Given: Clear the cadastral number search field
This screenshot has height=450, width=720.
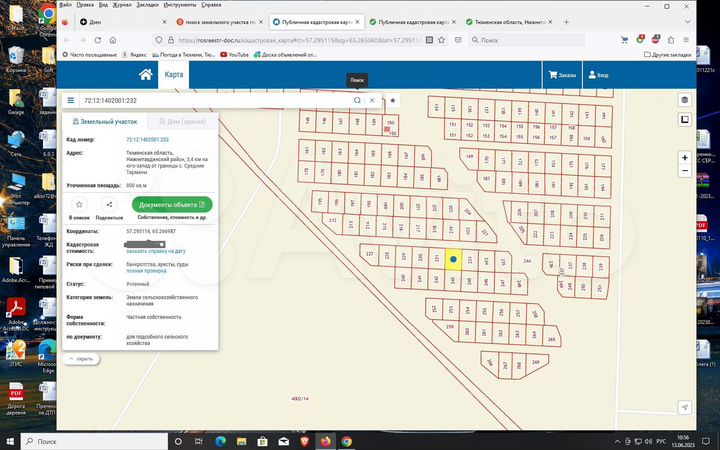Looking at the screenshot, I should click(372, 100).
